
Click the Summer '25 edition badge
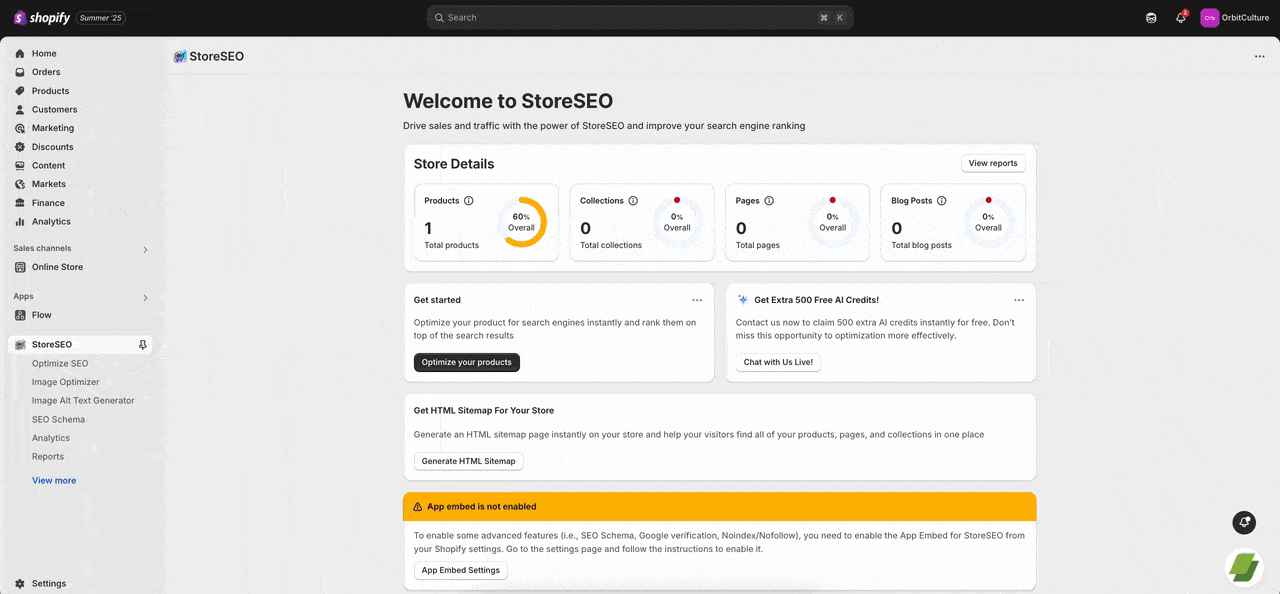101,17
